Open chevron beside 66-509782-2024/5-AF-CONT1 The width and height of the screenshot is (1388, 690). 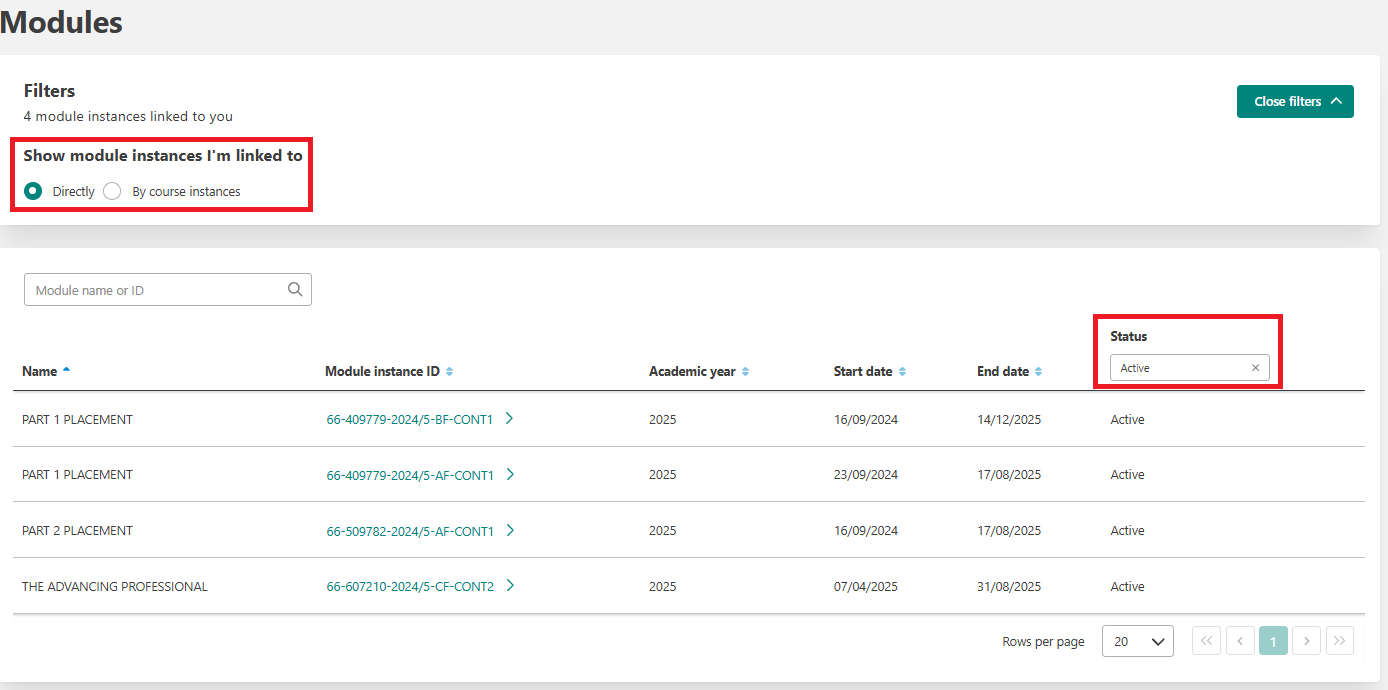point(510,531)
